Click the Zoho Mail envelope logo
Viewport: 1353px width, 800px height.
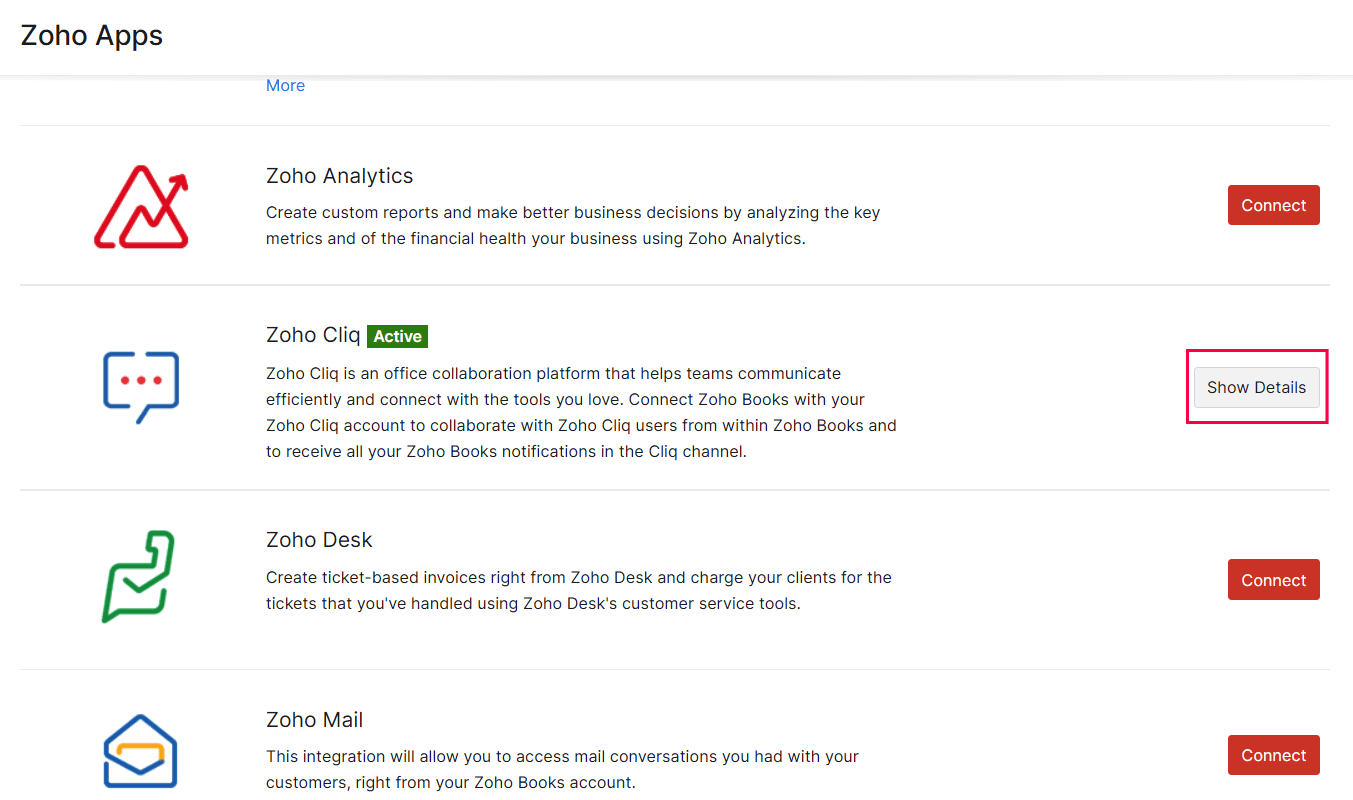coord(141,751)
